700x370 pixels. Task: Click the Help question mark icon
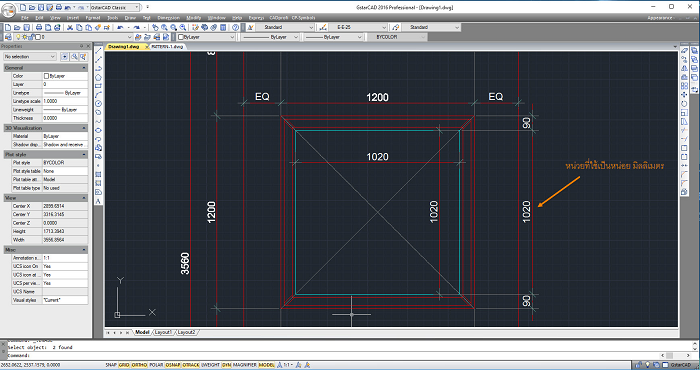(x=235, y=28)
